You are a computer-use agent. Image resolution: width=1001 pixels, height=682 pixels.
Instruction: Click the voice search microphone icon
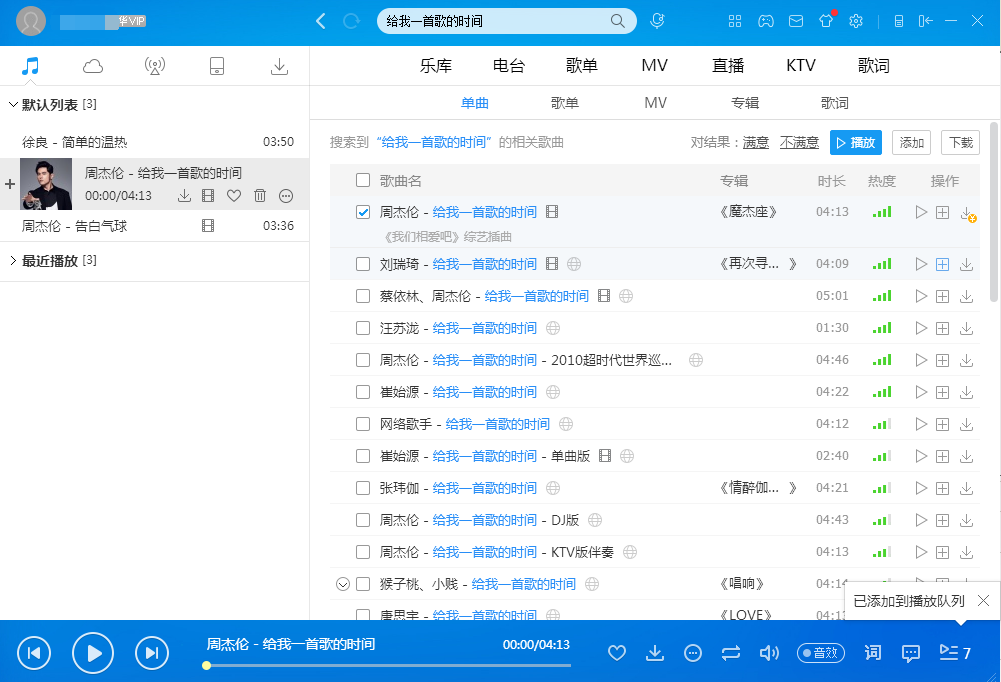[x=657, y=21]
